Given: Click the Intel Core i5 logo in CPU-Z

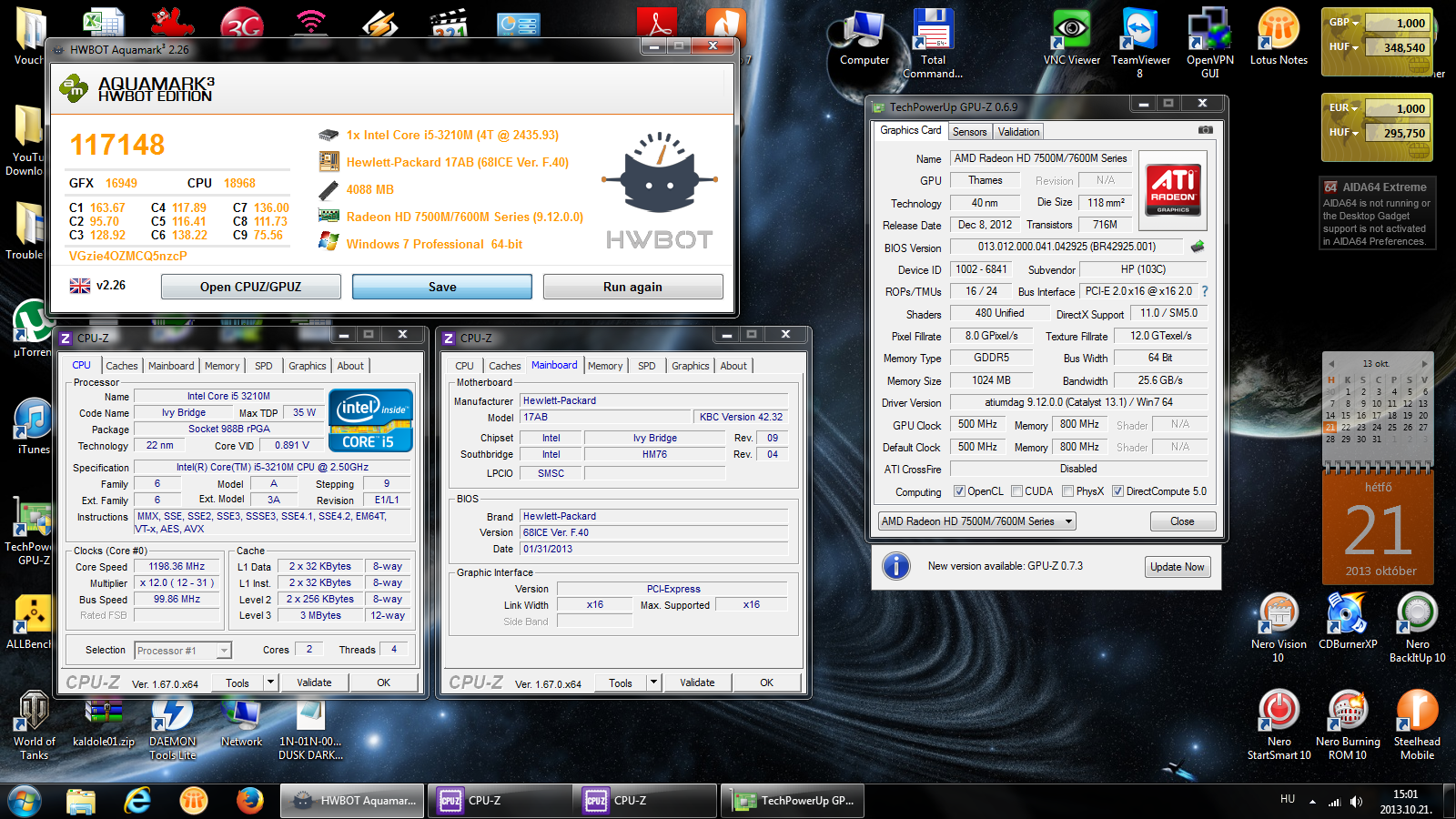Looking at the screenshot, I should point(370,420).
